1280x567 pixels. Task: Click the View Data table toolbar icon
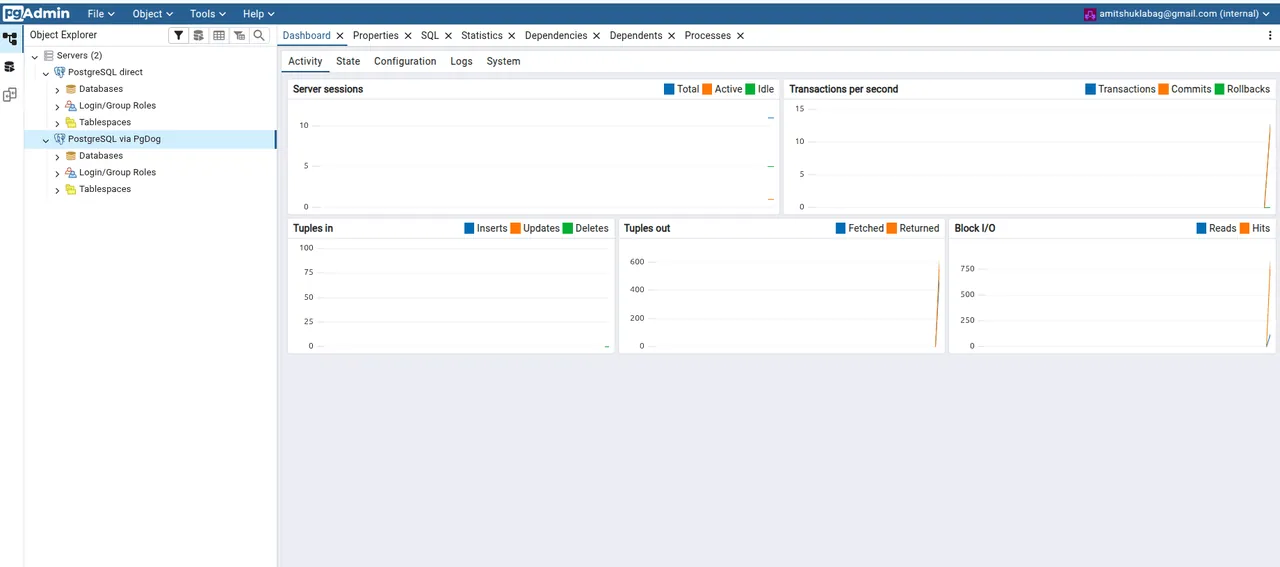218,35
